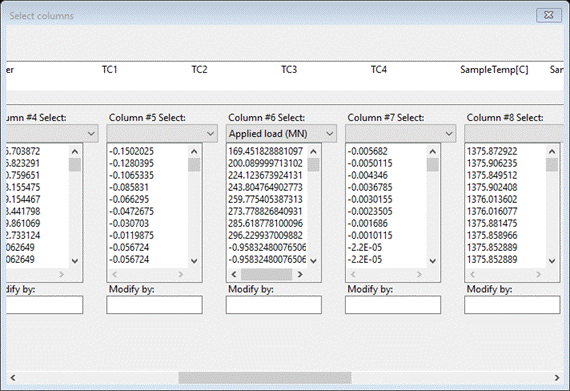Click the TC2 header label
Screen dimensions: 570x391
pos(199,69)
